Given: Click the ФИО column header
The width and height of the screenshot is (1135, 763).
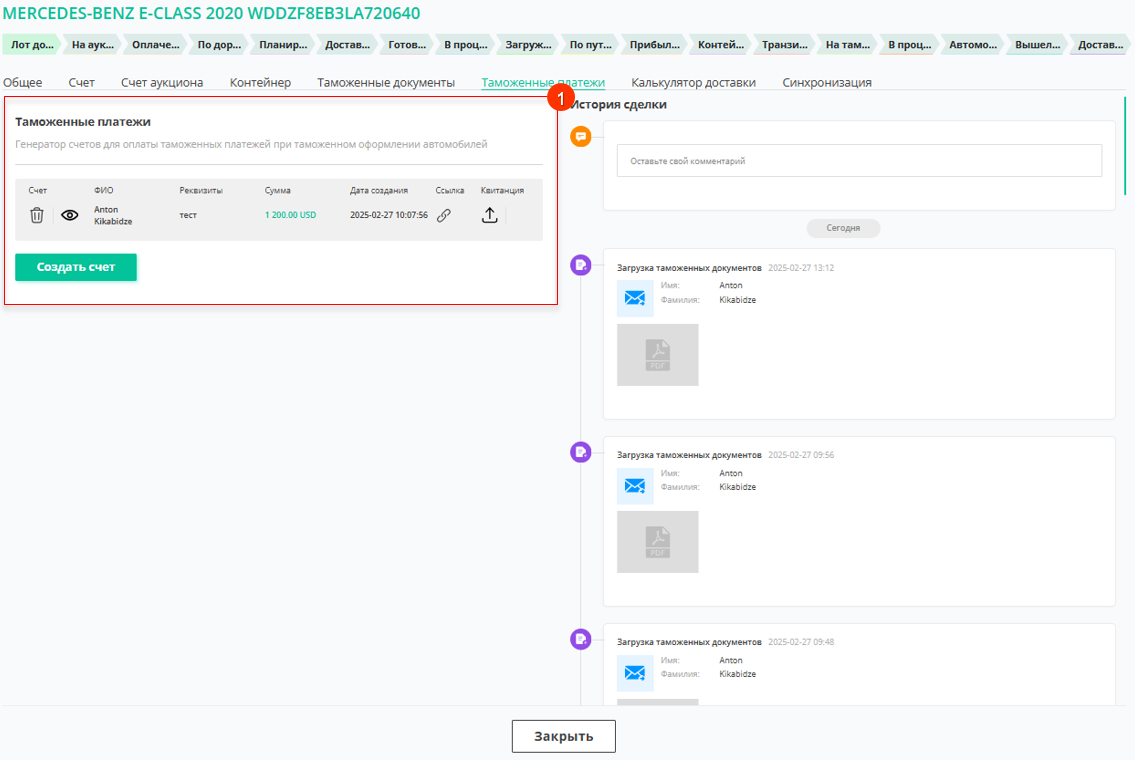Looking at the screenshot, I should click(104, 190).
